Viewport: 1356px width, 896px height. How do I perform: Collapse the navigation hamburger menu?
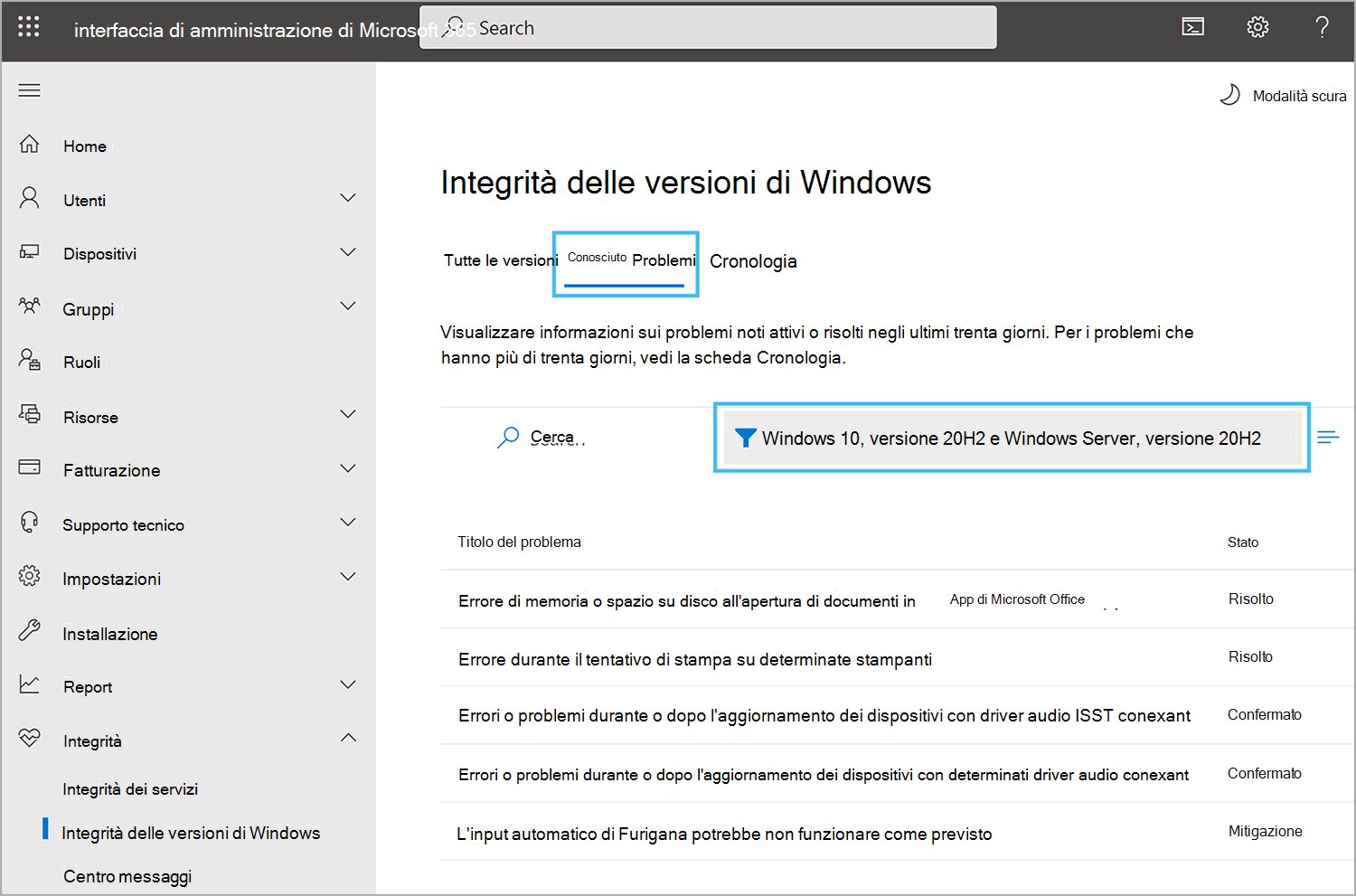pos(30,90)
